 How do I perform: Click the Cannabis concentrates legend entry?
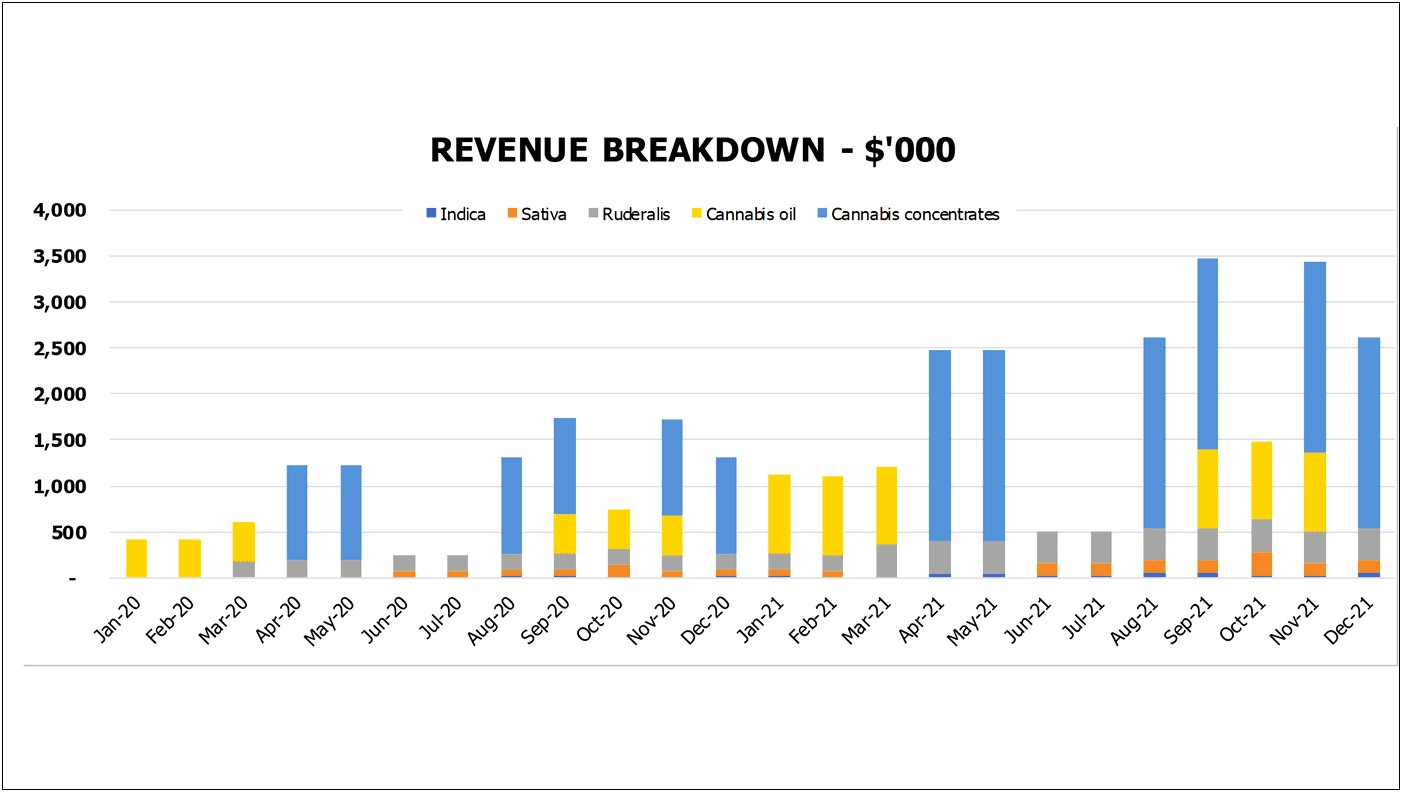(x=908, y=214)
